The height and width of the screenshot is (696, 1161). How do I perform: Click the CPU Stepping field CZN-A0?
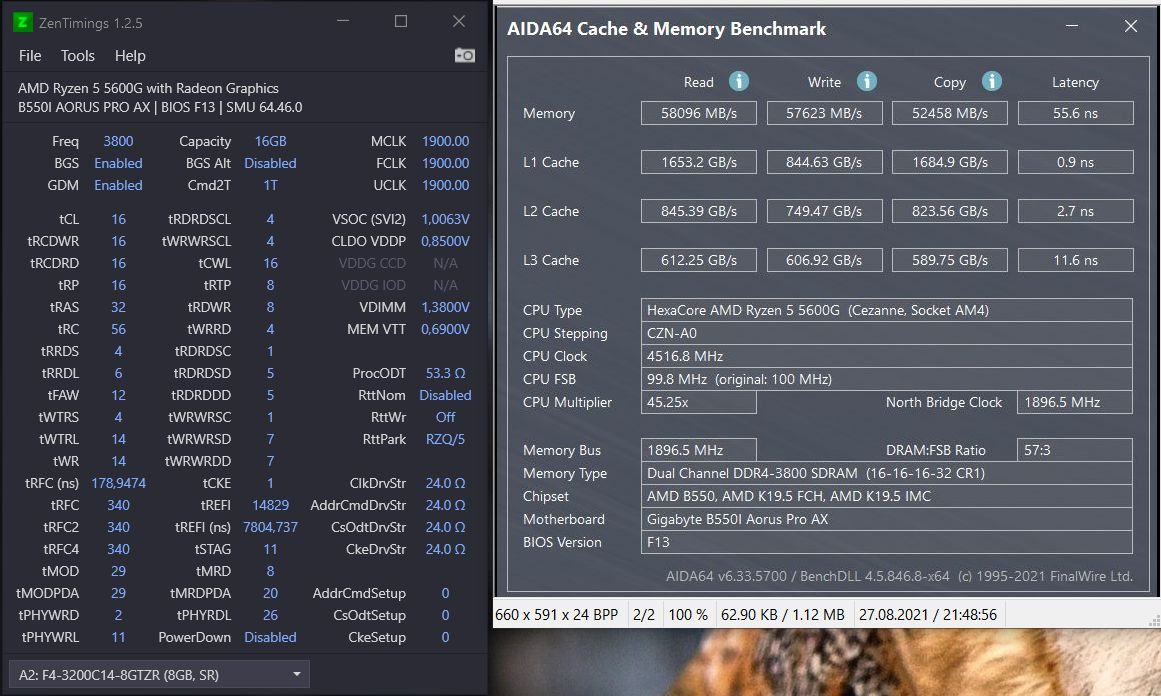(x=886, y=333)
